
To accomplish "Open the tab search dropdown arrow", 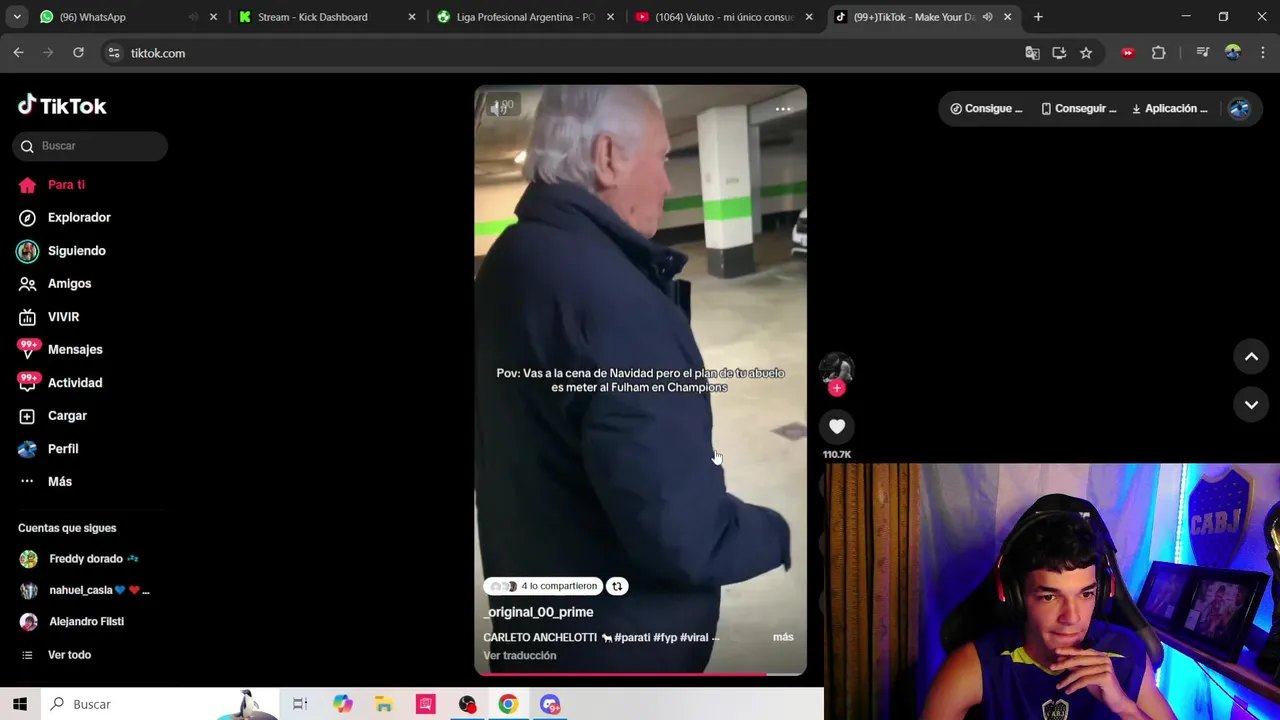I will click(17, 17).
